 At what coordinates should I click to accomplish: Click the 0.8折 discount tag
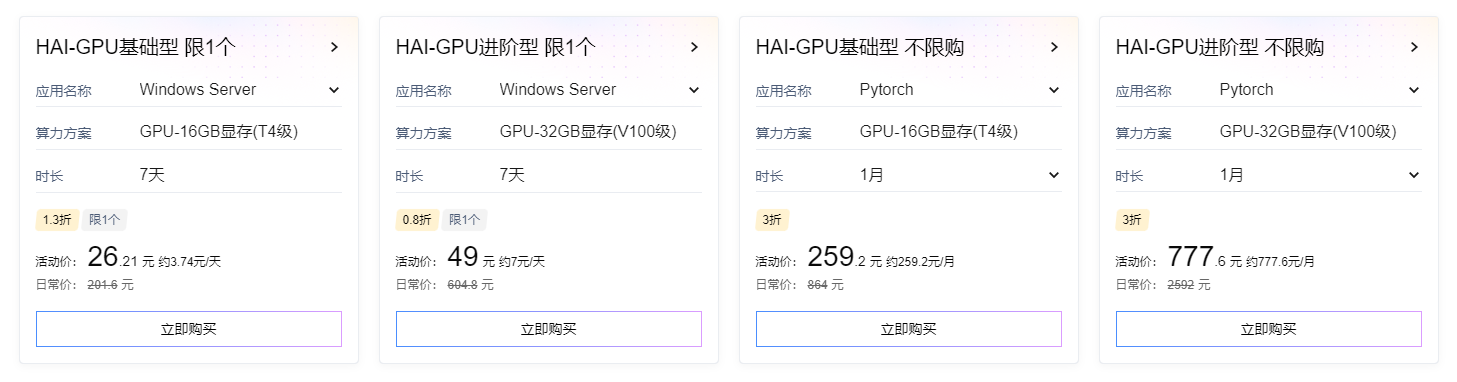(417, 220)
